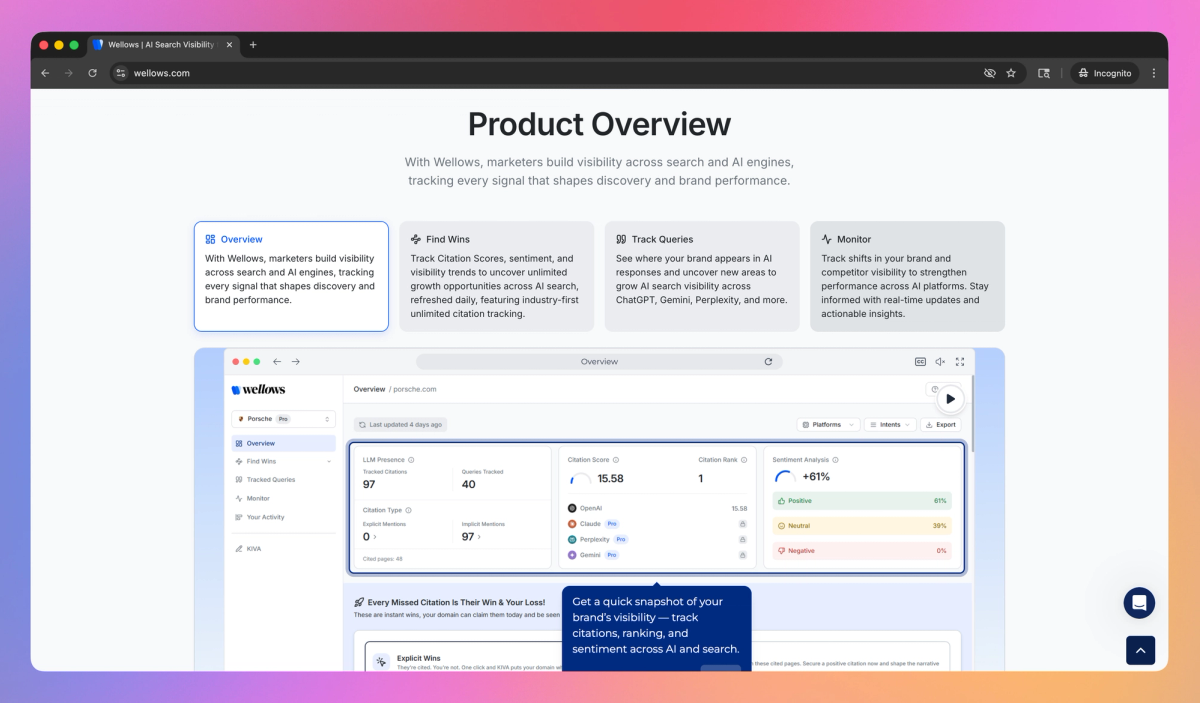
Task: Open the media controls icon in Chrome toolbar
Action: [1044, 73]
